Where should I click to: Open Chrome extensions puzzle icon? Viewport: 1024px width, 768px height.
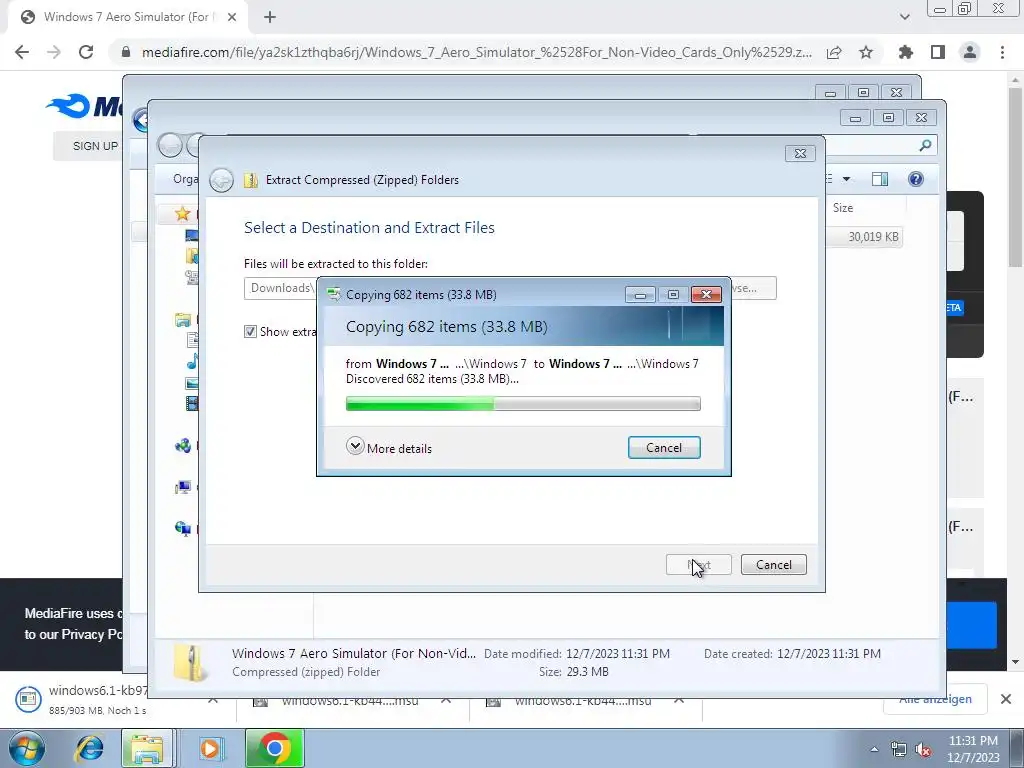point(905,52)
